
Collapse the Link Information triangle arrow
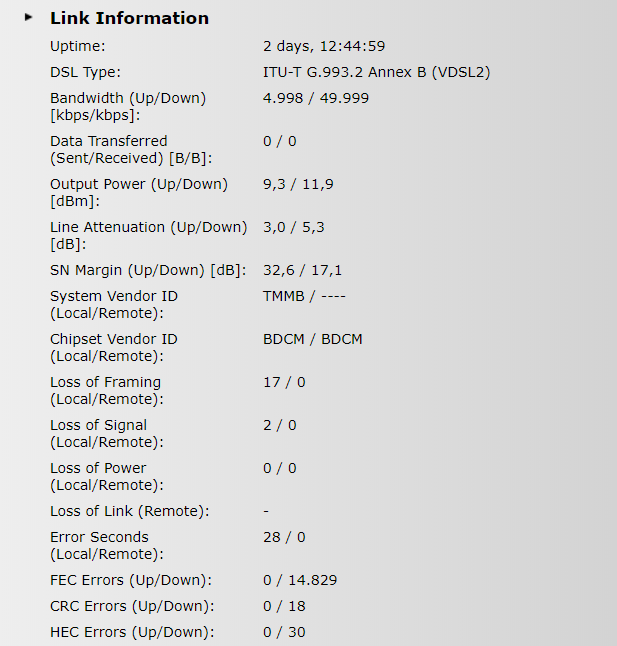click(28, 17)
